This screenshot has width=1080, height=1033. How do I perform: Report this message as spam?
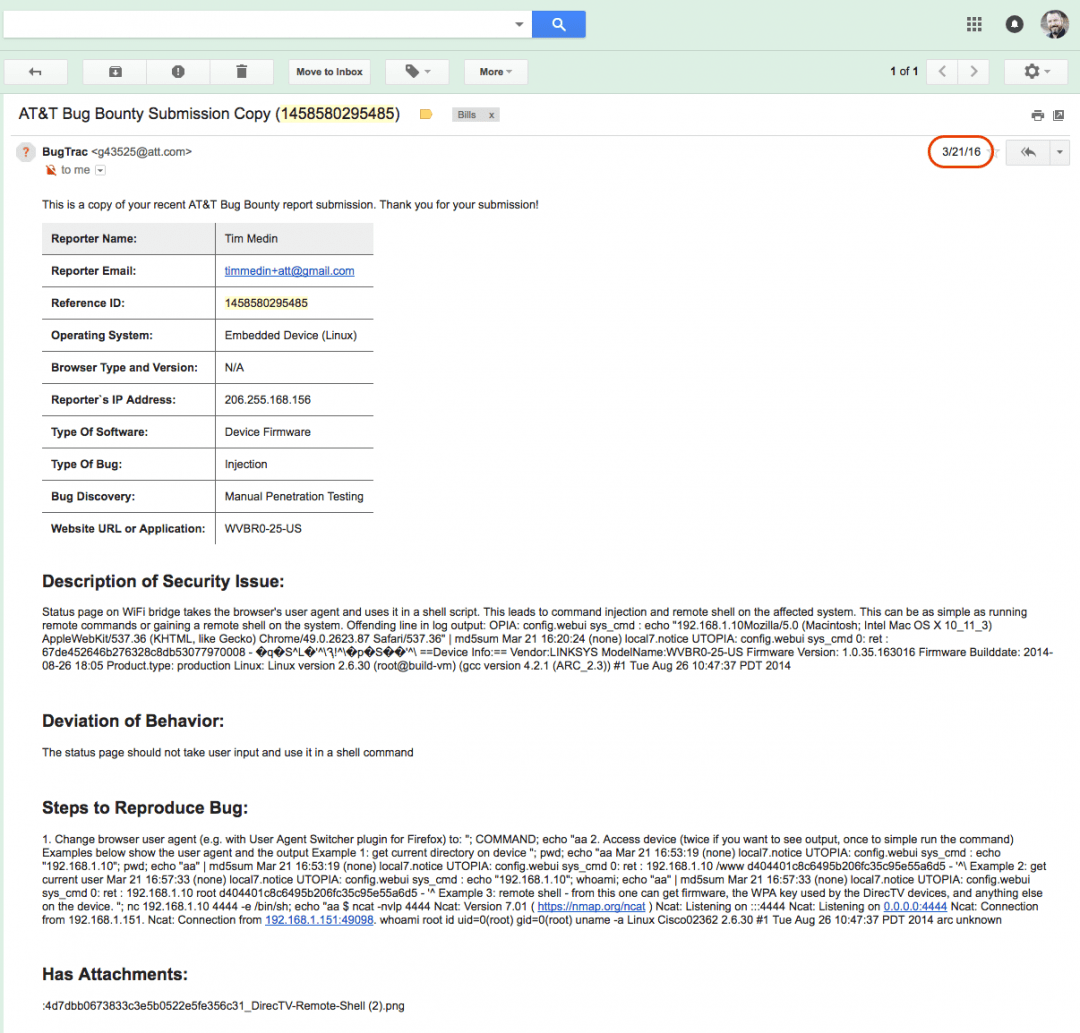[x=178, y=72]
